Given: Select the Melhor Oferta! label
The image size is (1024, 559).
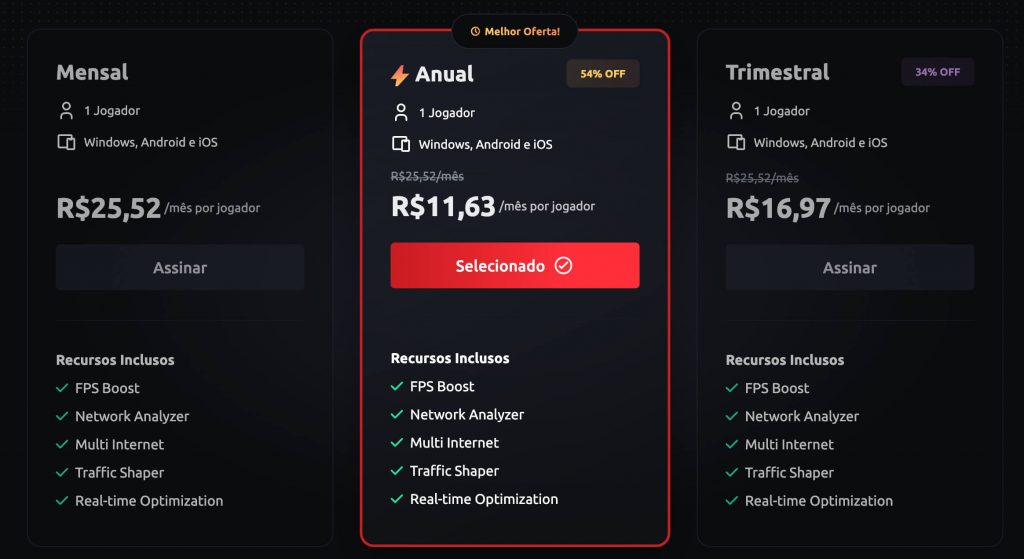Looking at the screenshot, I should (522, 32).
